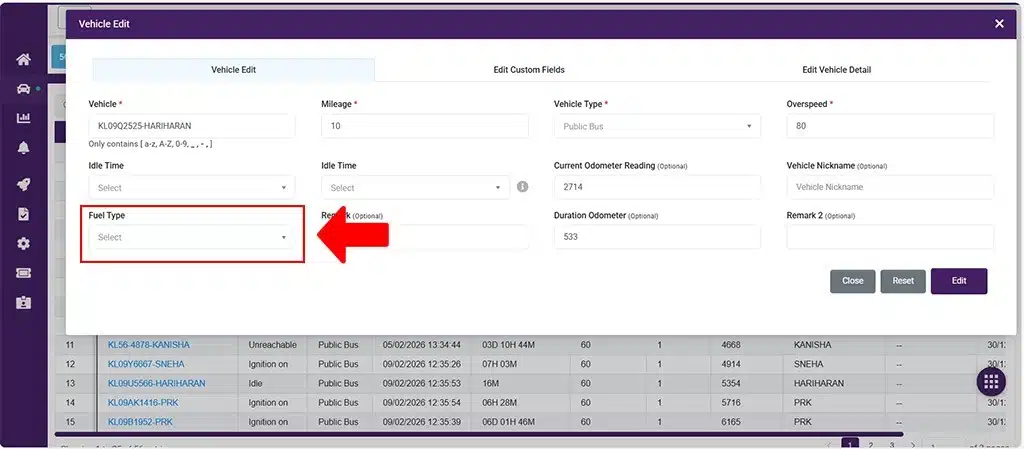Open the Vehicles car icon in sidebar
Viewport: 1024px width, 449px height.
(24, 89)
